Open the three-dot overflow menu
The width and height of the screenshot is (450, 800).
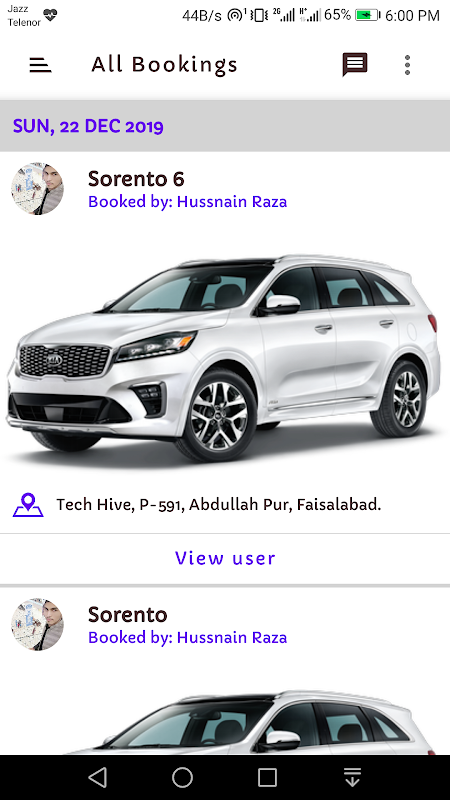[x=407, y=65]
